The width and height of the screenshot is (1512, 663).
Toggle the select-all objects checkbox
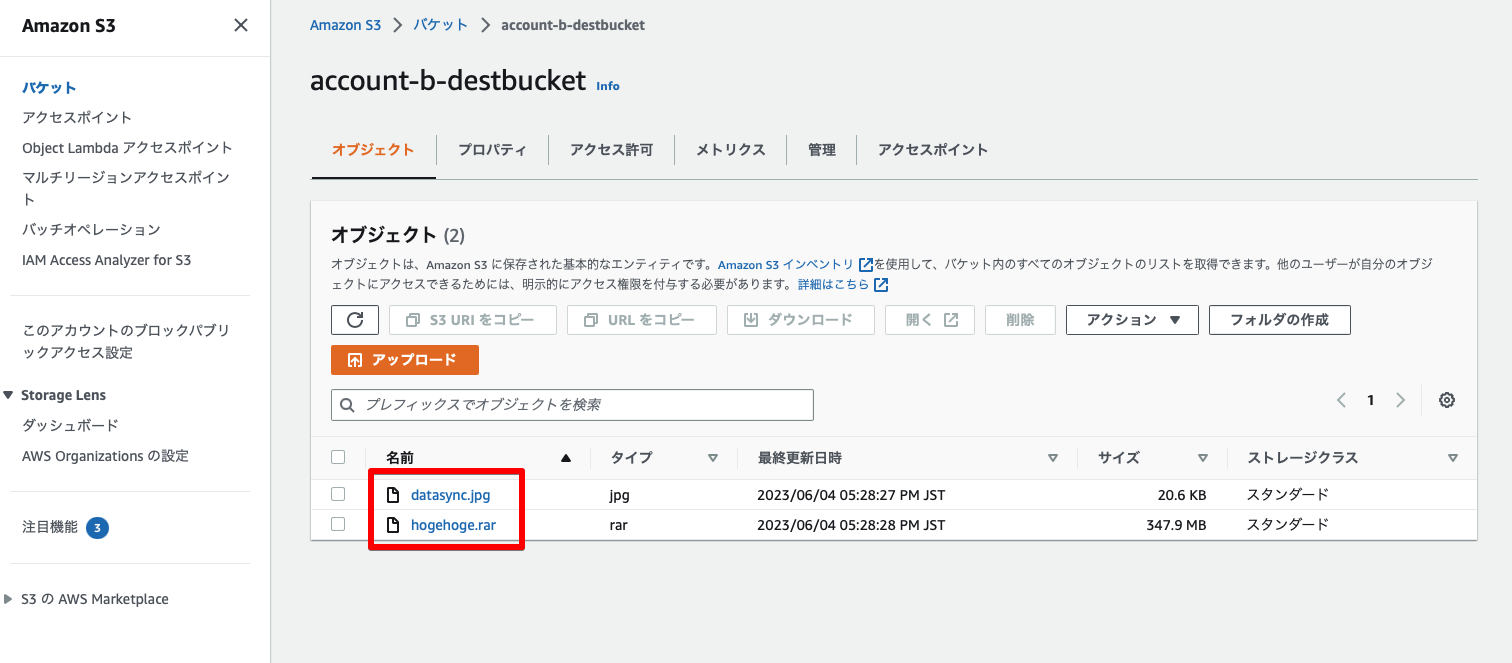point(338,457)
